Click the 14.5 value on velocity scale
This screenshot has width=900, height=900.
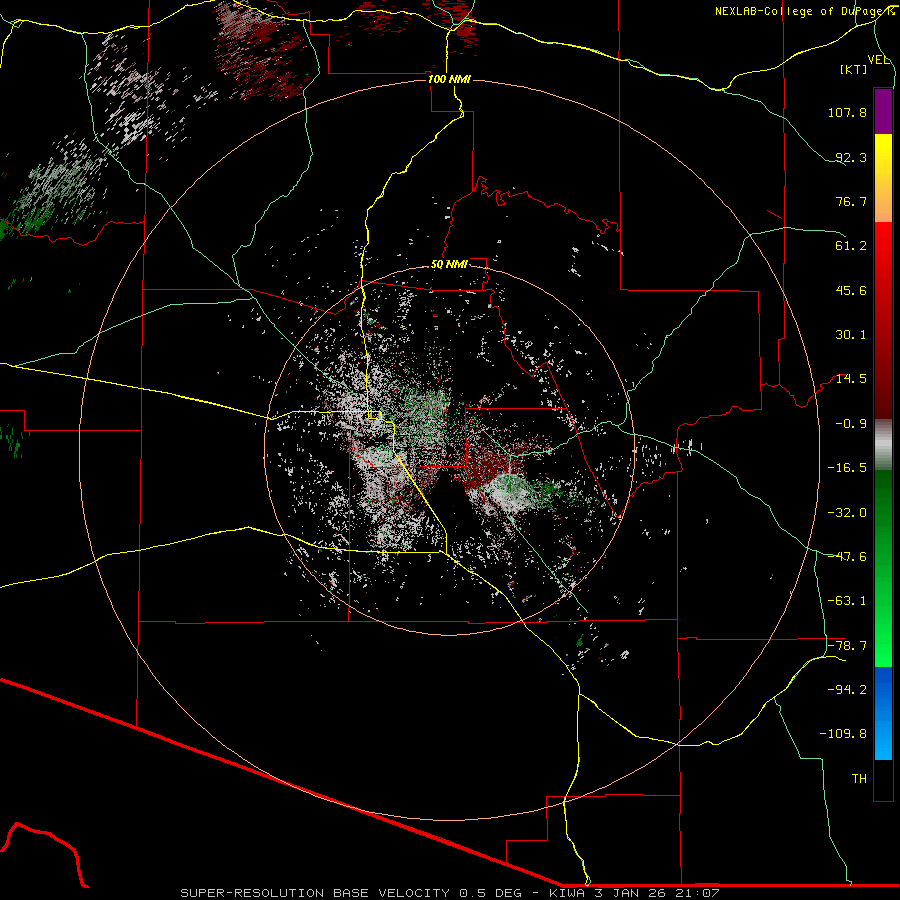click(851, 379)
